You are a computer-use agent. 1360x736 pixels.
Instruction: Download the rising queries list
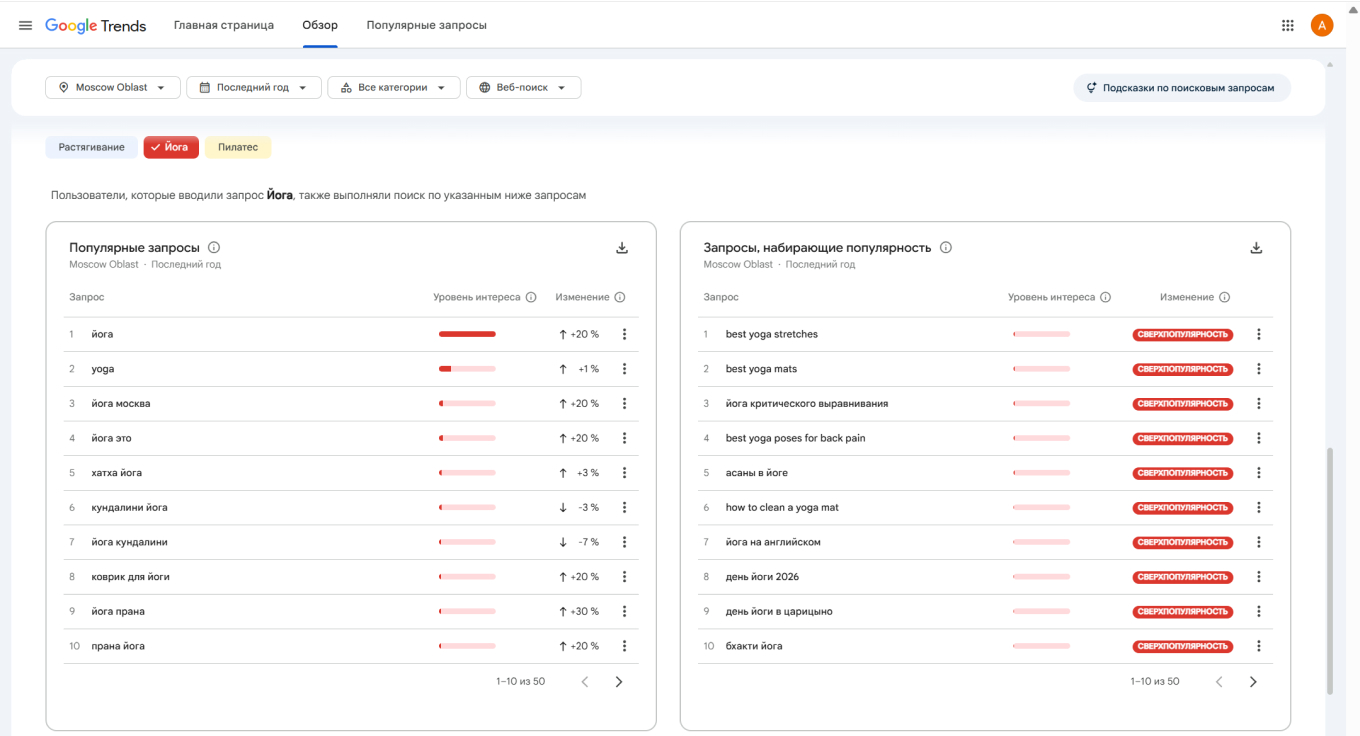pyautogui.click(x=1257, y=248)
